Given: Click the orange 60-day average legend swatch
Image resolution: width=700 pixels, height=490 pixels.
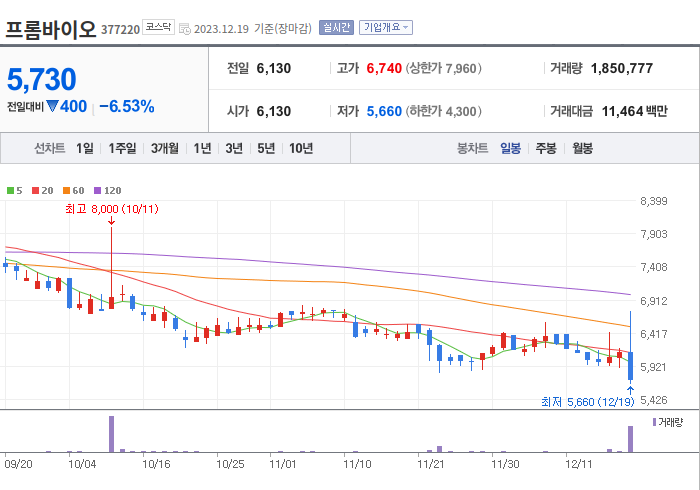Looking at the screenshot, I should pyautogui.click(x=67, y=191).
